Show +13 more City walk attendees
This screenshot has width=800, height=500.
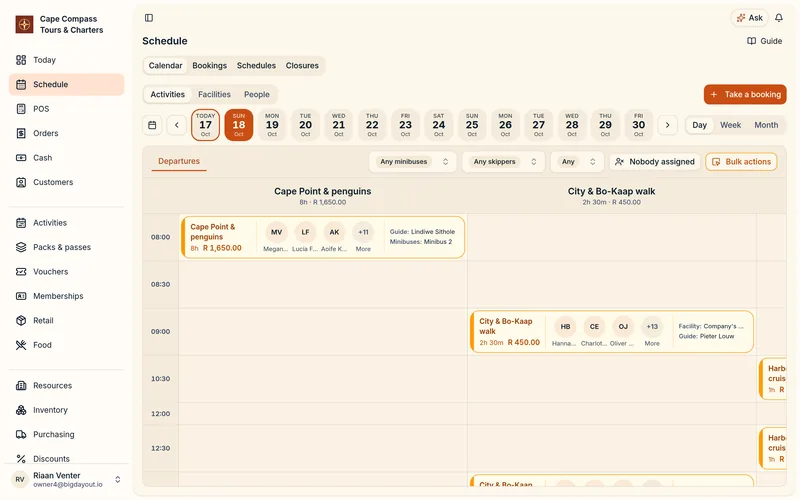pos(652,327)
